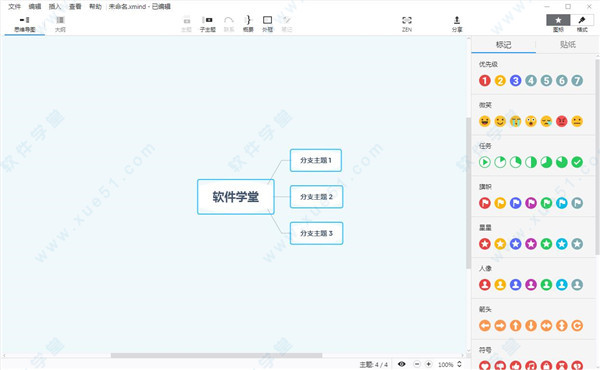Switch to the 标记 markers tab

504,45
